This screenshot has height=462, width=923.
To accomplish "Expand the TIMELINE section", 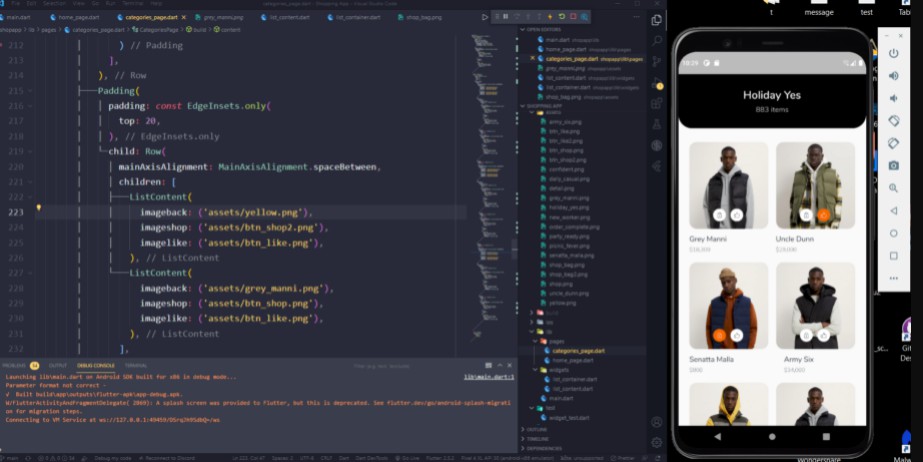I will [536, 439].
